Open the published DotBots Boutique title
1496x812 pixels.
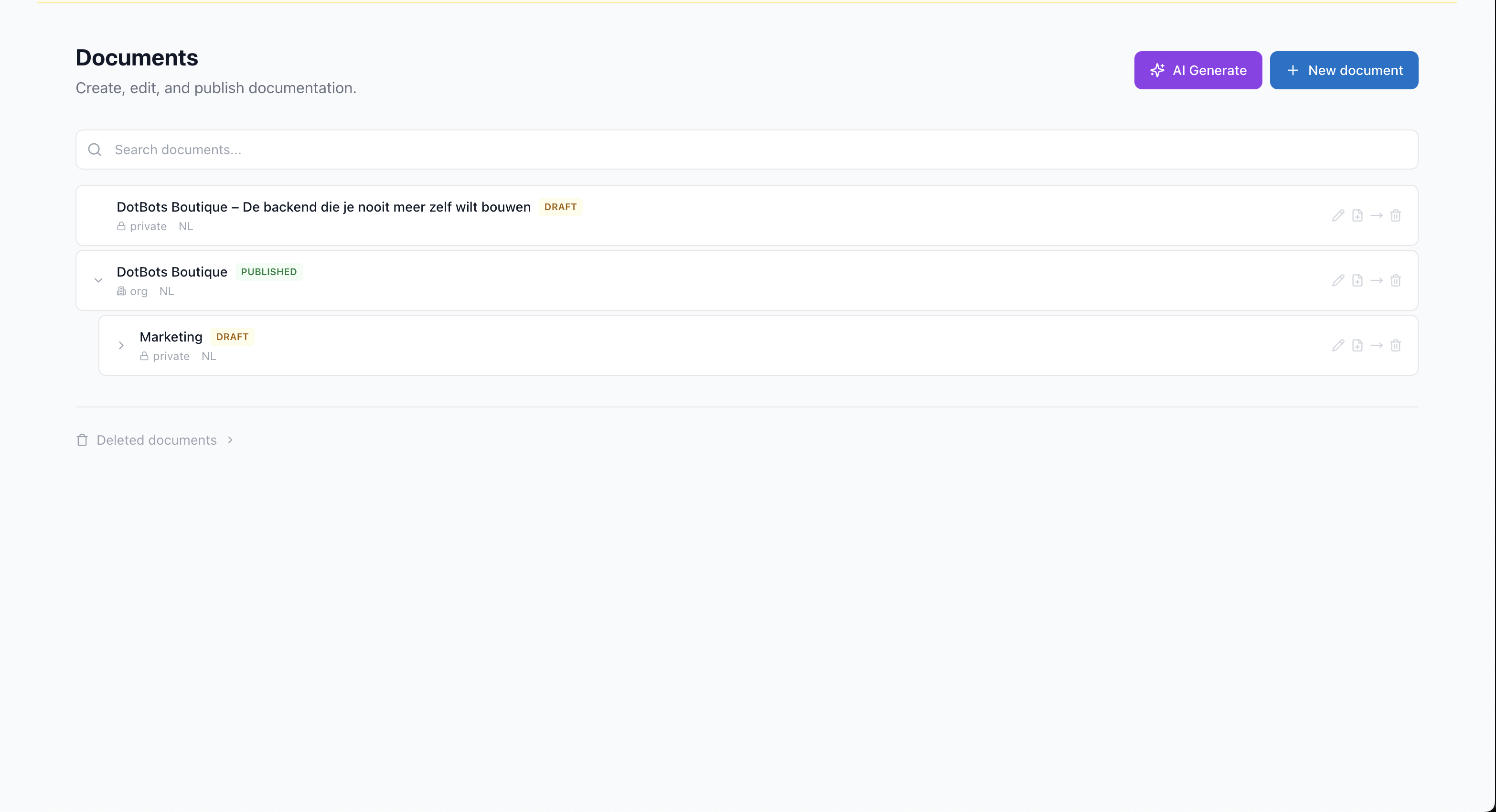tap(172, 272)
